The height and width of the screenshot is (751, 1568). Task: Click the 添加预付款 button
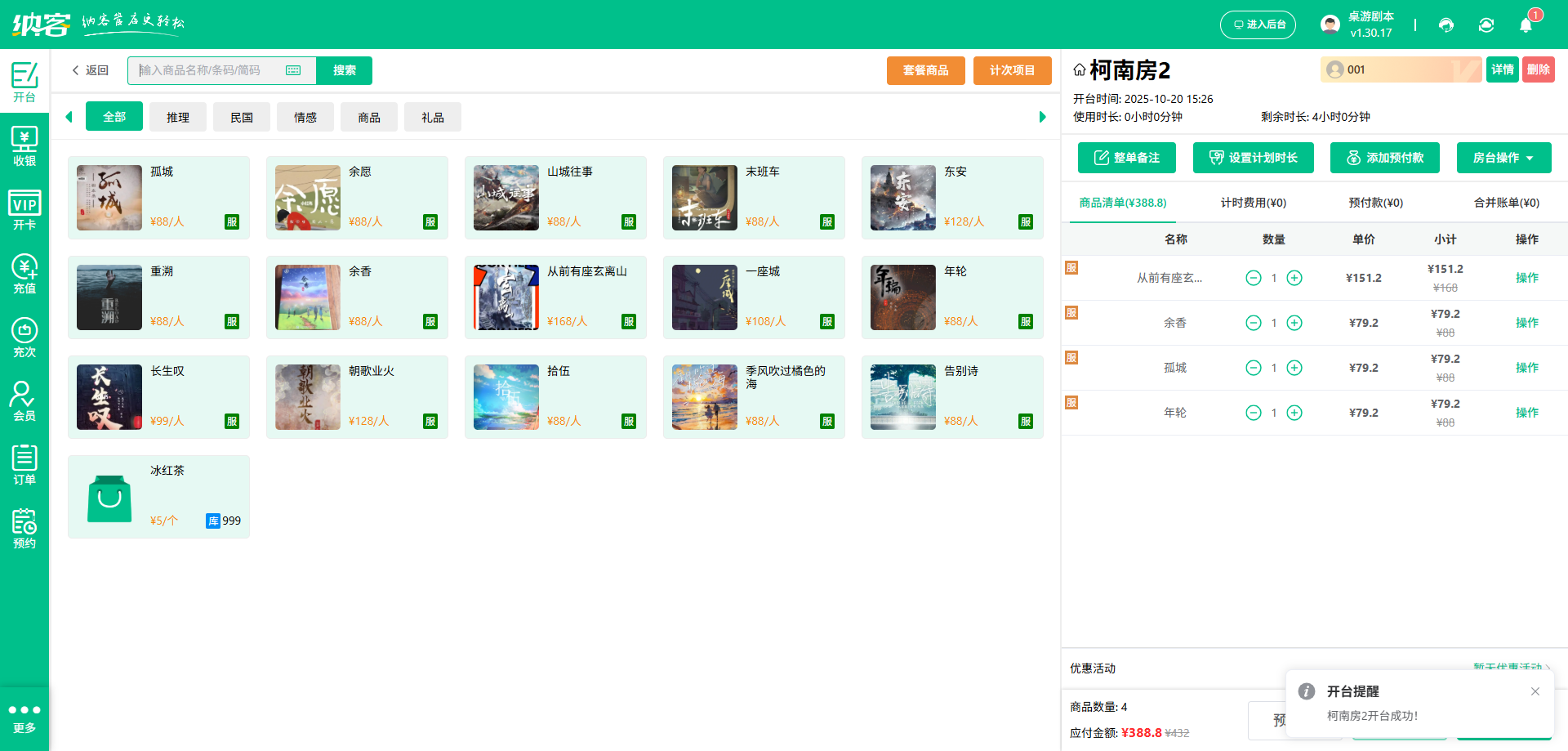point(1384,157)
